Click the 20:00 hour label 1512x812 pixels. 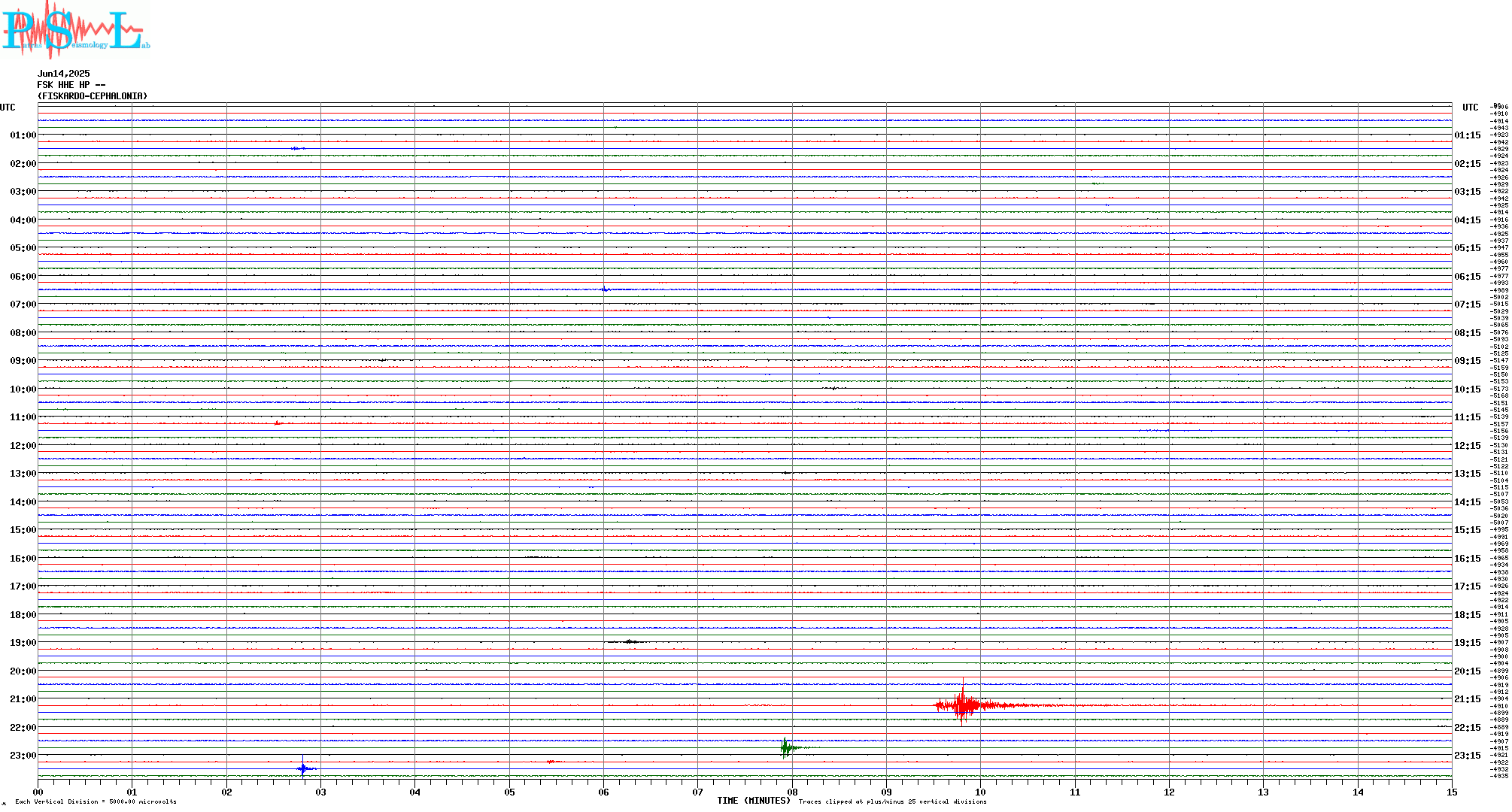23,671
